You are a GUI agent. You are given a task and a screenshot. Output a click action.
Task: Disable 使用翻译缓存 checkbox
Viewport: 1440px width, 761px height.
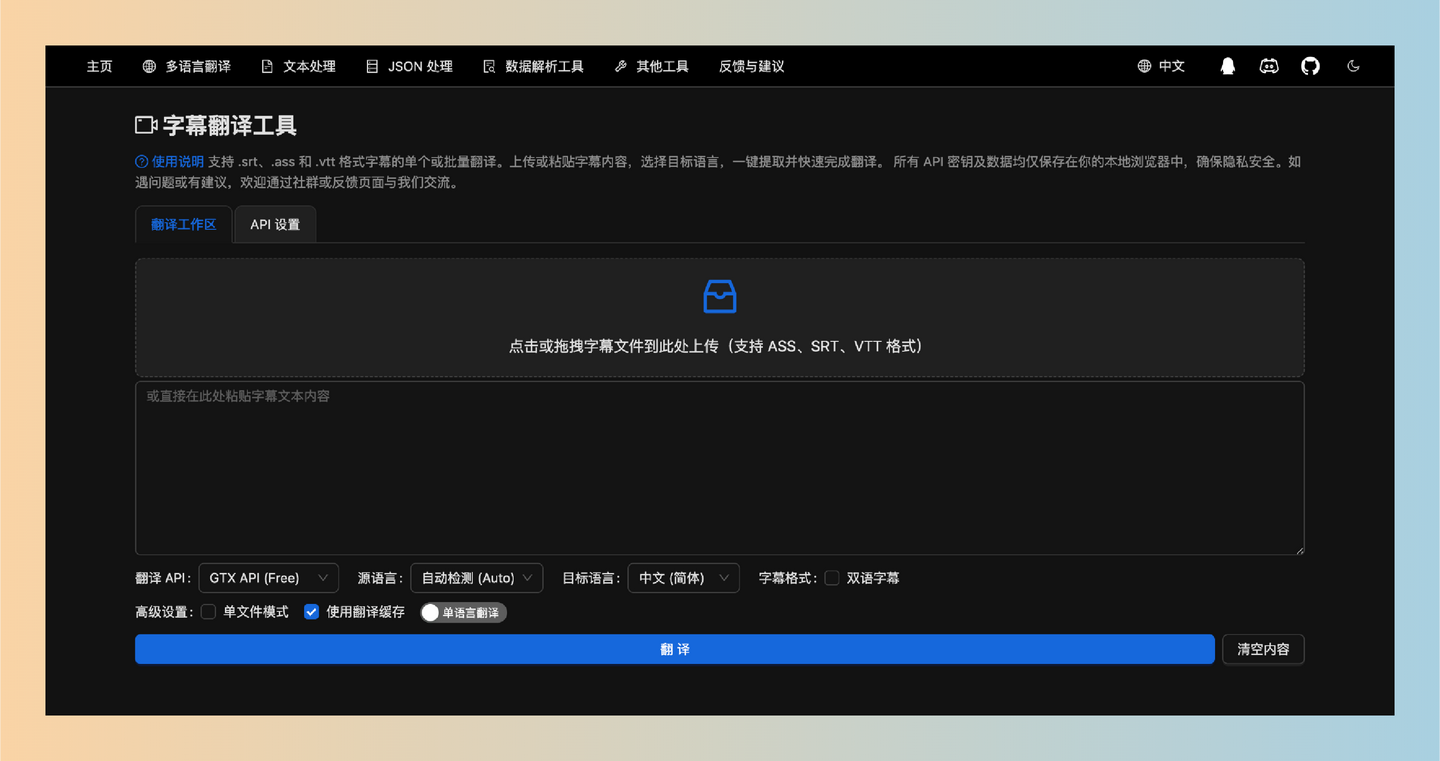click(311, 612)
